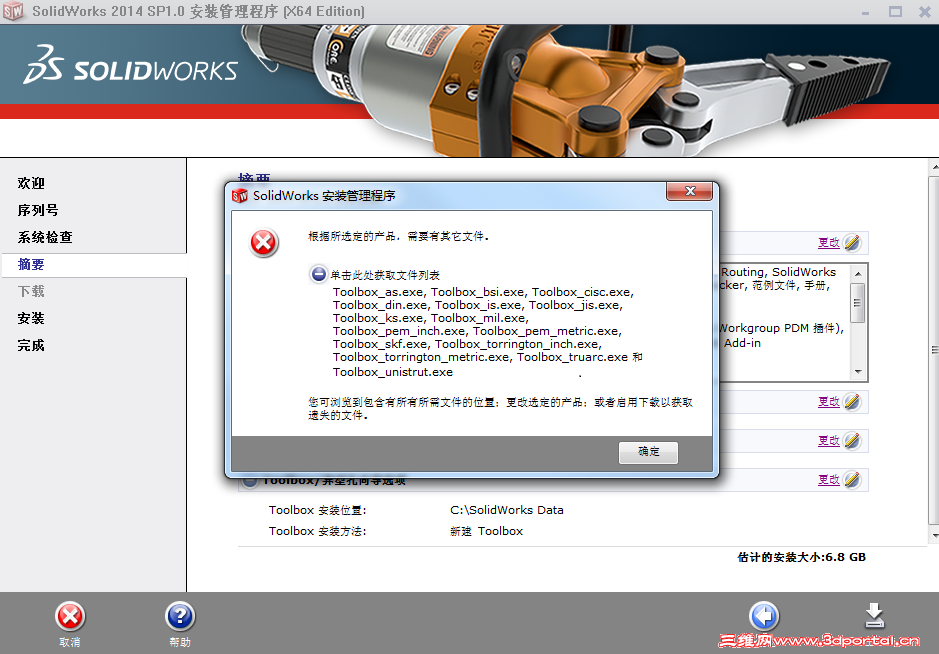Click the 估计的安装大小:6.8 GB text
The image size is (939, 654).
click(x=801, y=558)
